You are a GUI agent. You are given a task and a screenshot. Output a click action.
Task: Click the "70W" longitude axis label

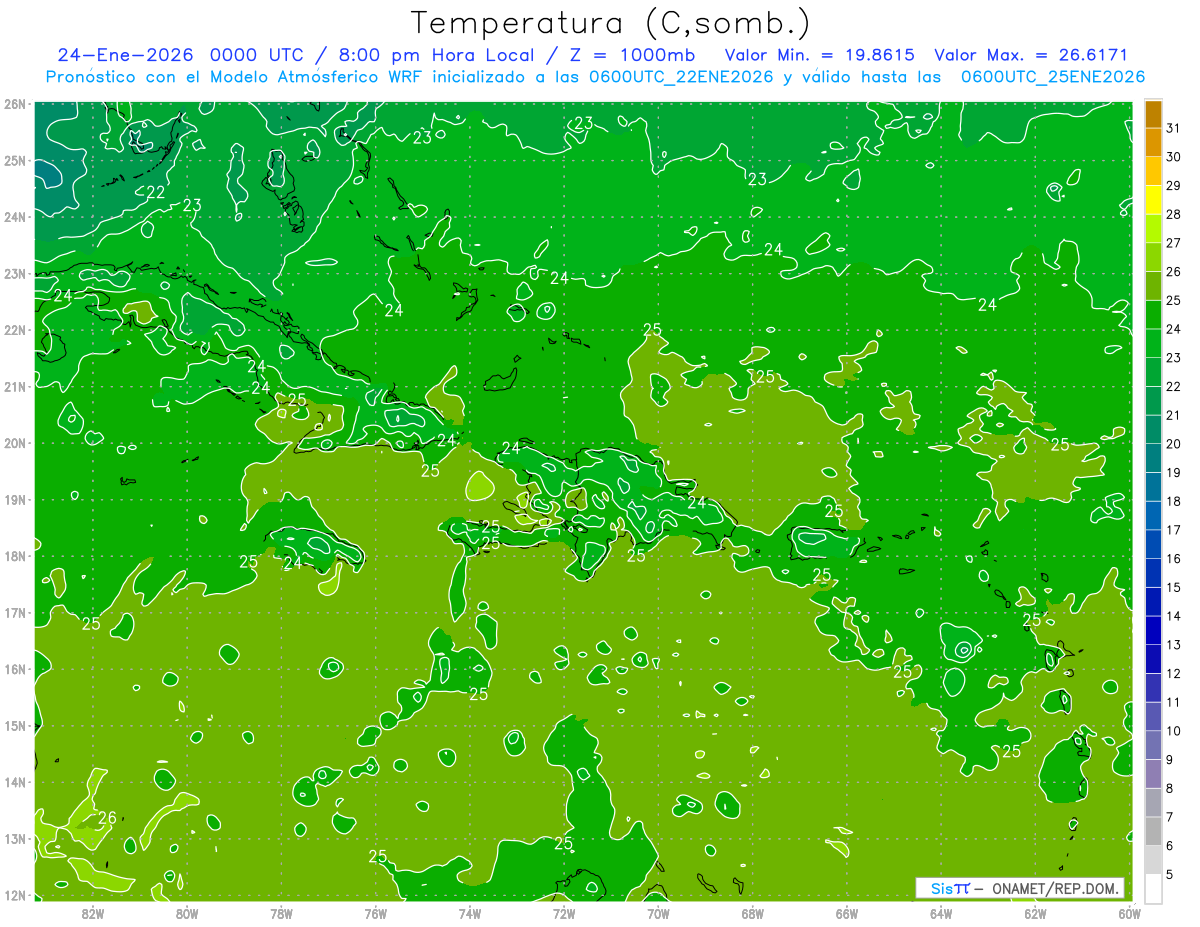tap(658, 912)
